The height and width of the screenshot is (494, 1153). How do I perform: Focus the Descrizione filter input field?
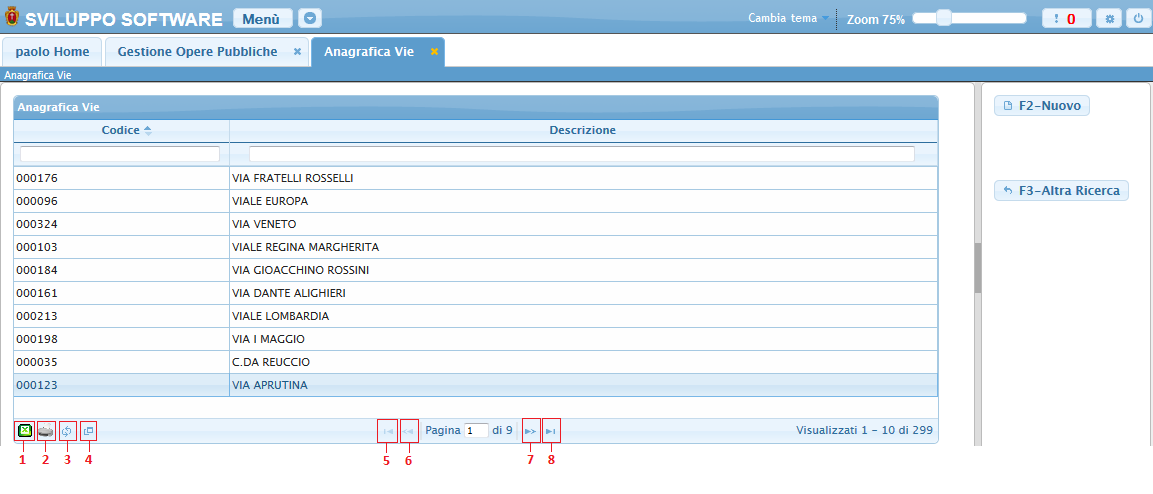581,154
